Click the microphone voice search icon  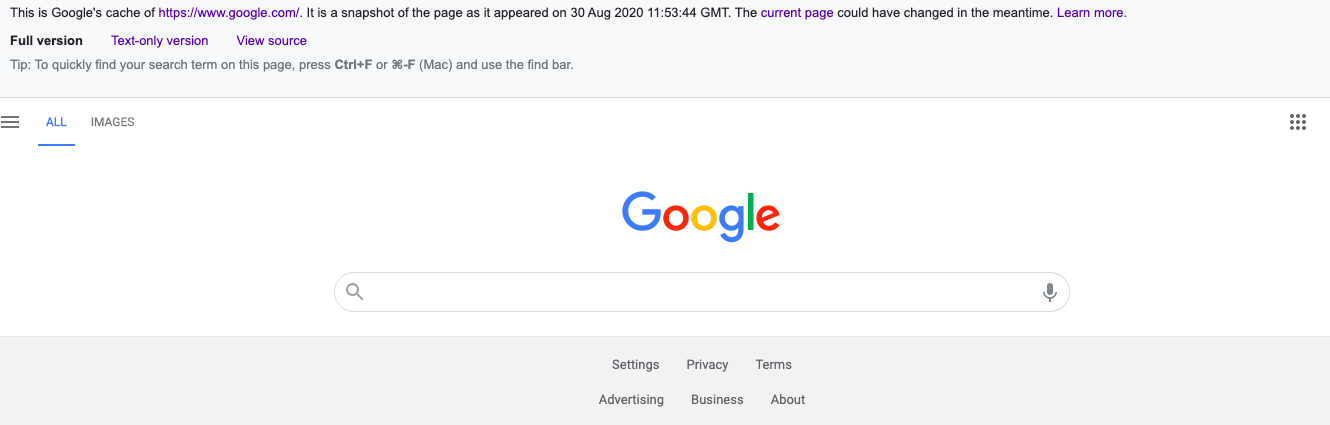point(1049,292)
